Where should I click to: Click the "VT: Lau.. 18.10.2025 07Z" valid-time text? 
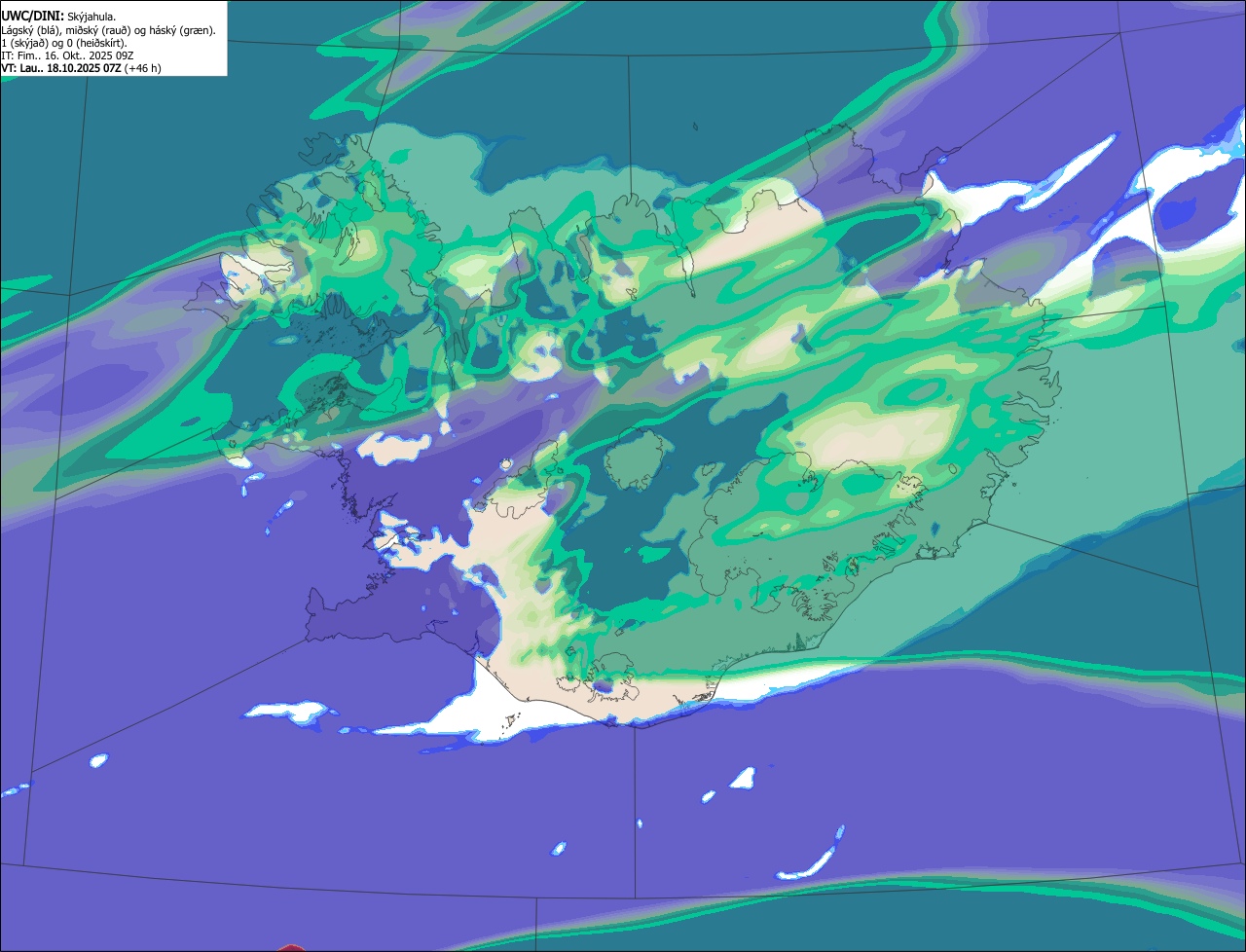[x=61, y=68]
